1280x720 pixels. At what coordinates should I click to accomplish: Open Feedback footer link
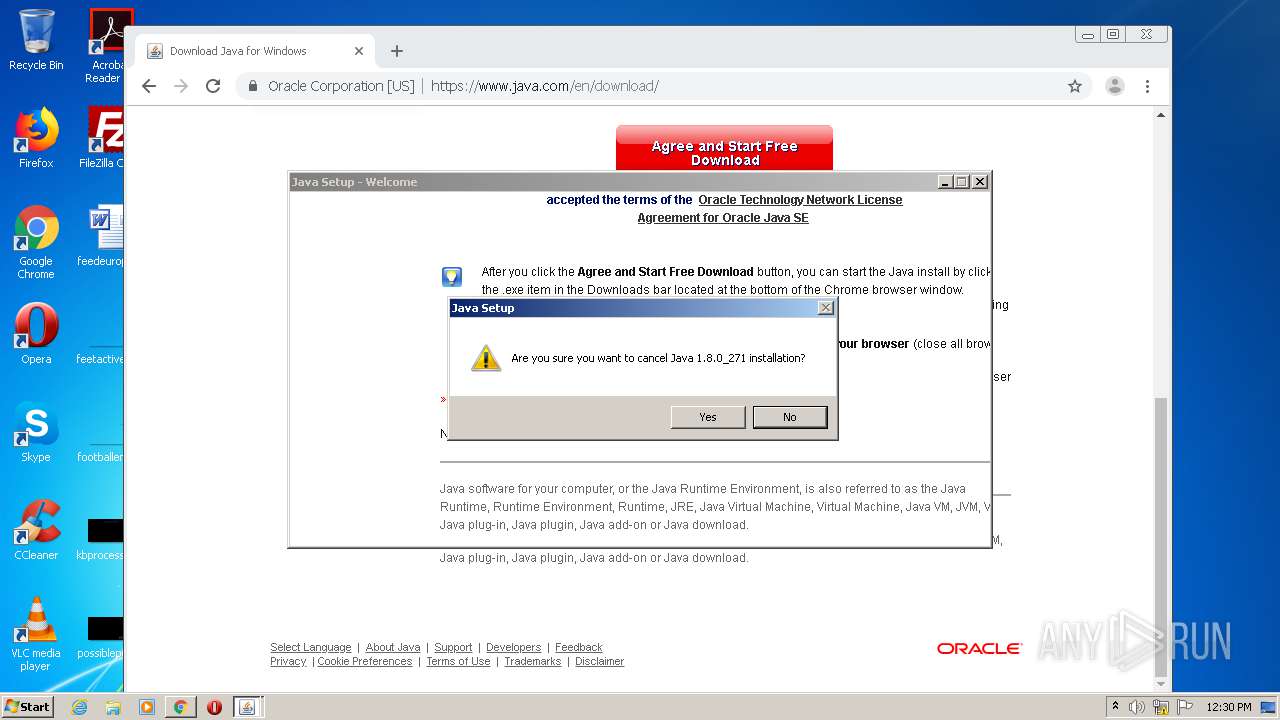point(579,647)
